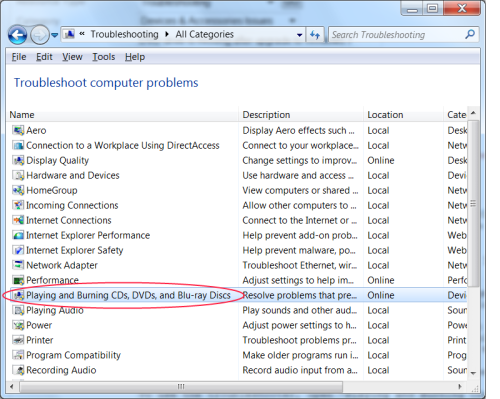Click the Internet Explorer Safety icon

click(18, 250)
